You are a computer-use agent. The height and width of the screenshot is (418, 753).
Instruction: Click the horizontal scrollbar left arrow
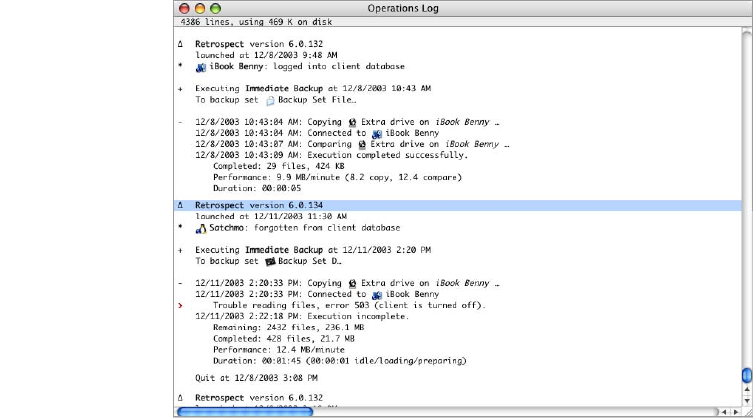pos(724,412)
